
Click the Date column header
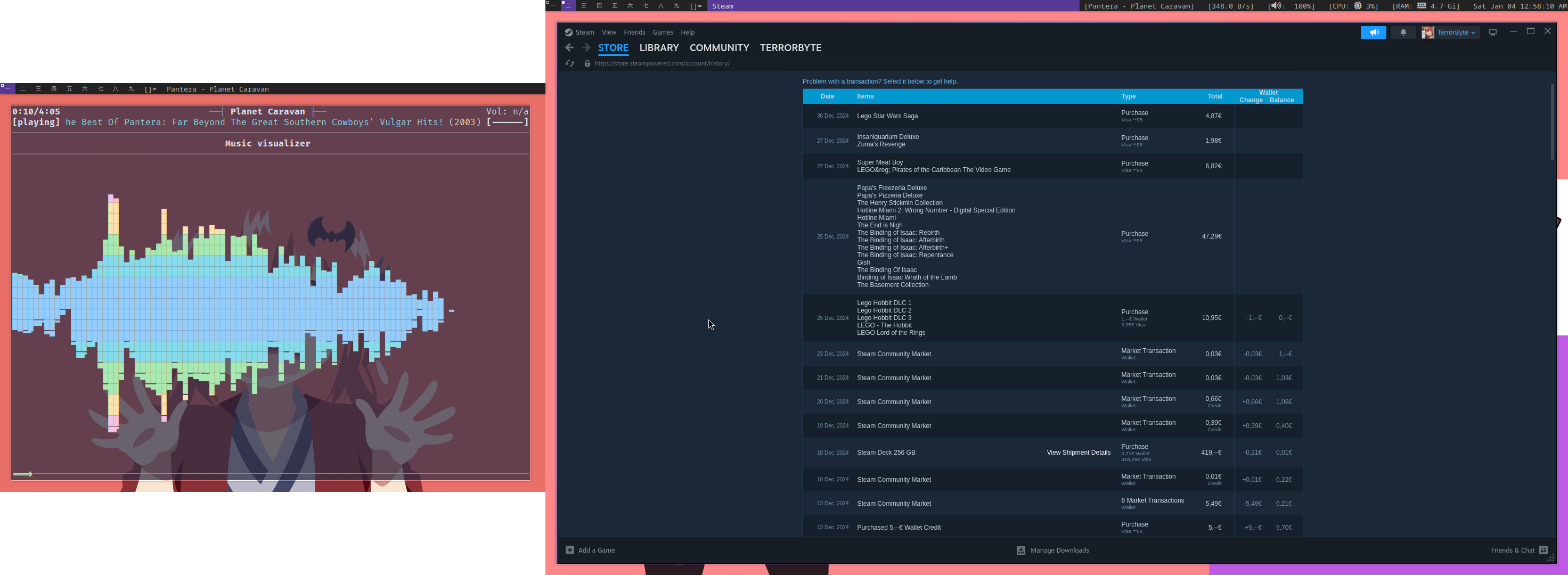(x=827, y=96)
